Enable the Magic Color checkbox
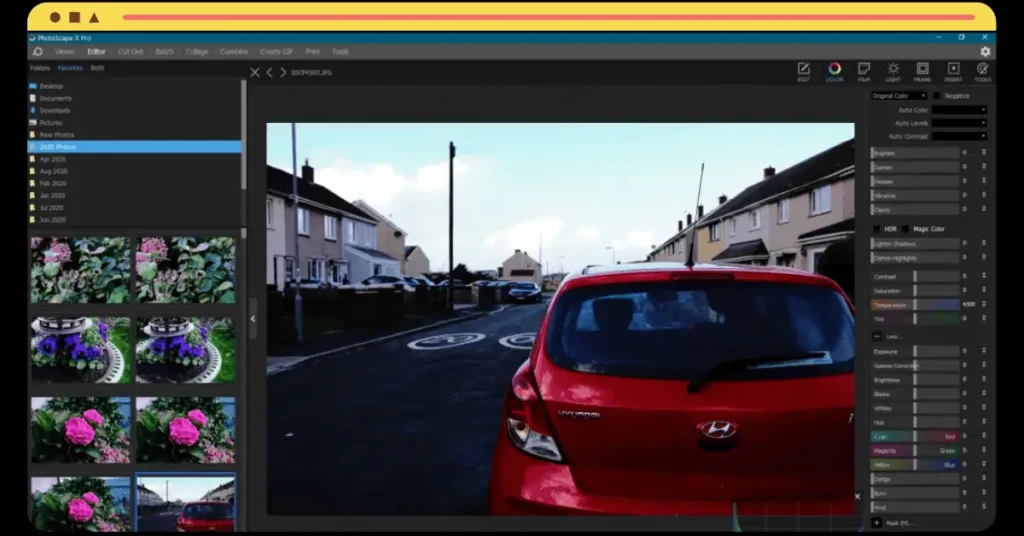The height and width of the screenshot is (536, 1024). click(x=905, y=229)
